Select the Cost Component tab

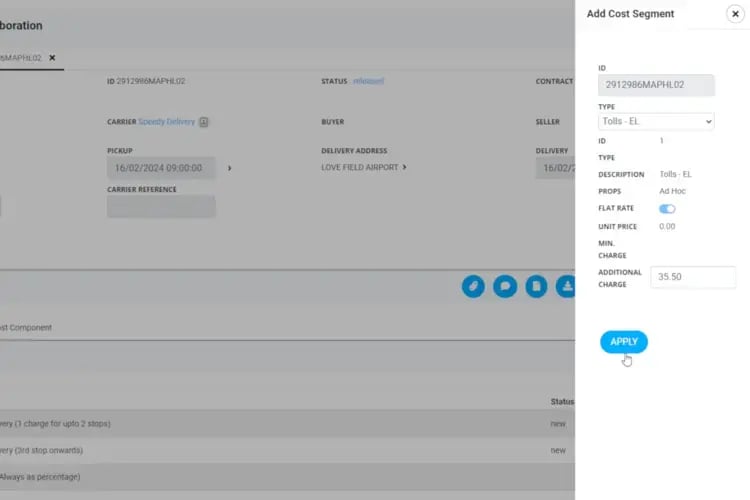[26, 328]
